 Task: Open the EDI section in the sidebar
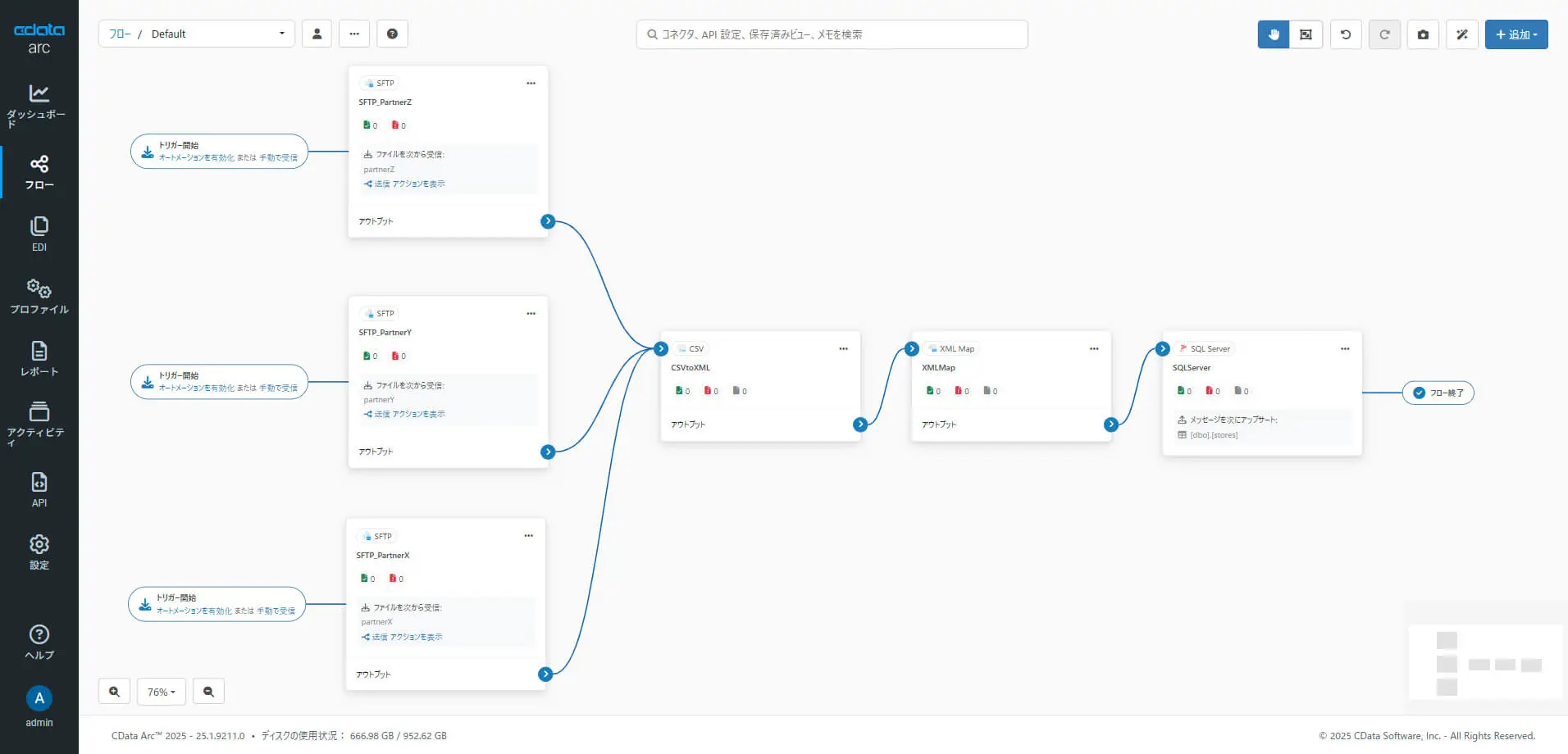[x=39, y=234]
